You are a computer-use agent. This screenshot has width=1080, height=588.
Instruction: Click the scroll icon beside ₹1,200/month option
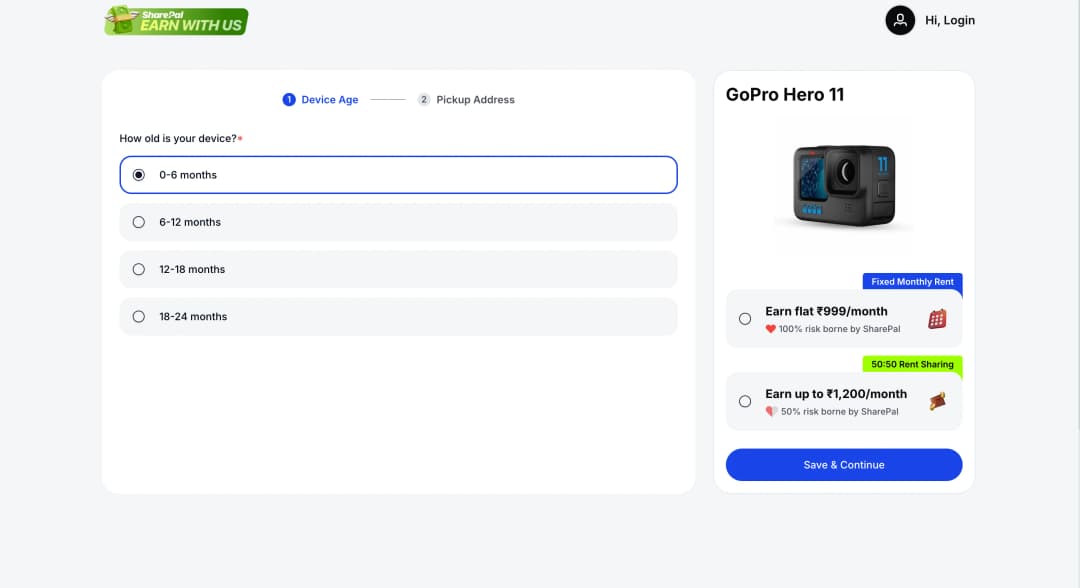click(x=938, y=401)
